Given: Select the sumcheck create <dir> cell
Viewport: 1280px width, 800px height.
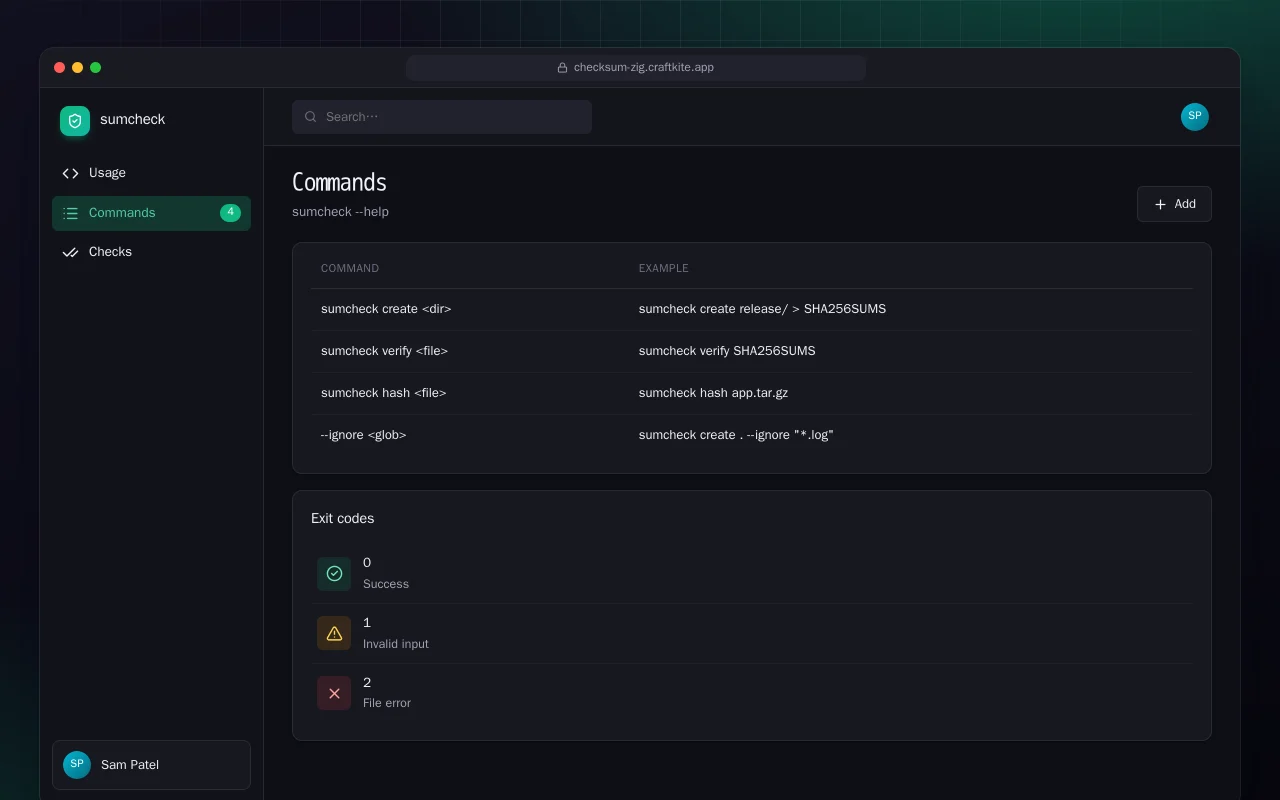Looking at the screenshot, I should pos(386,309).
